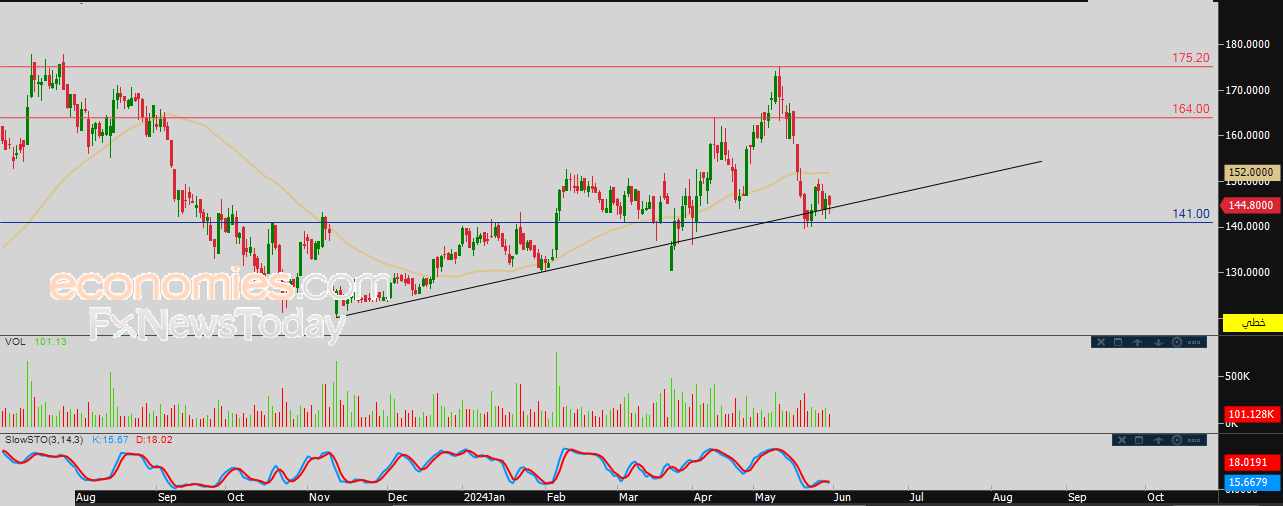The width and height of the screenshot is (1283, 506).
Task: Open SlowSTO indicator settings gear
Action: [x=1177, y=440]
